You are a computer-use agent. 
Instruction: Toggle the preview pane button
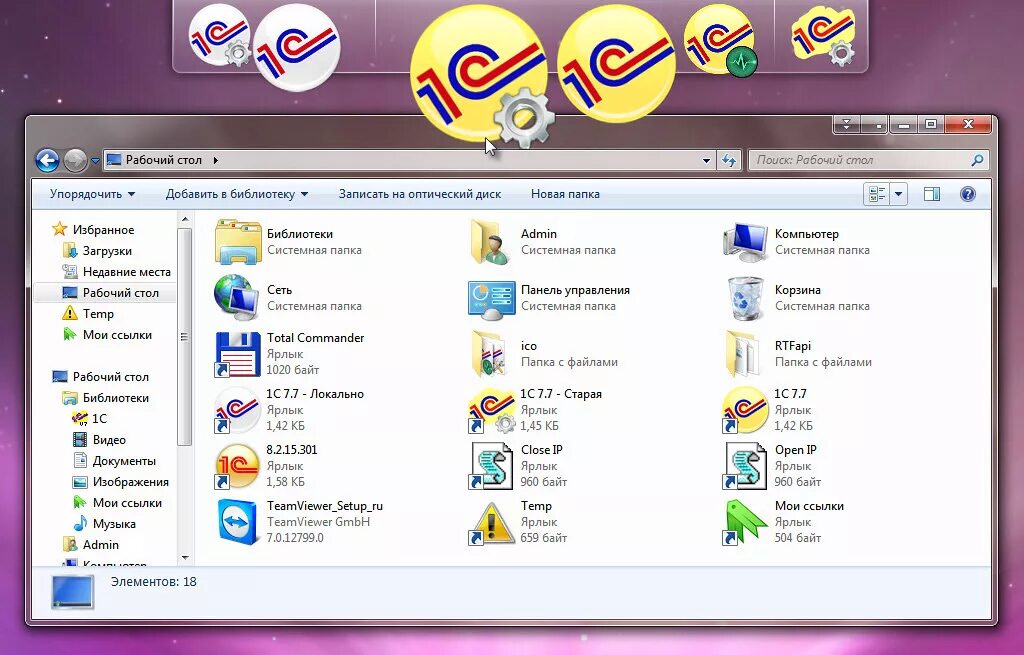pos(932,194)
